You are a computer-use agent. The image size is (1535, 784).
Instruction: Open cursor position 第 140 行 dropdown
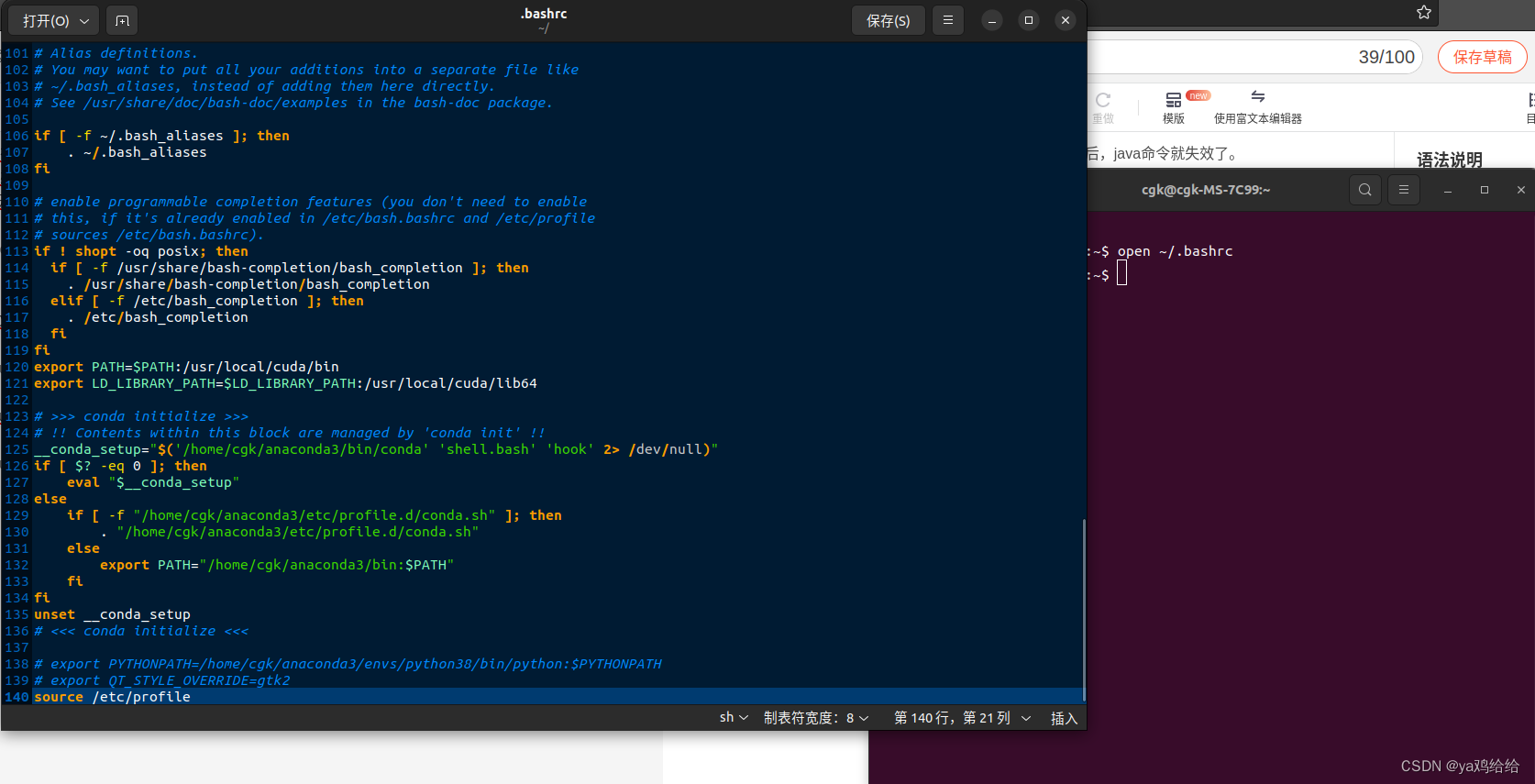tap(962, 717)
